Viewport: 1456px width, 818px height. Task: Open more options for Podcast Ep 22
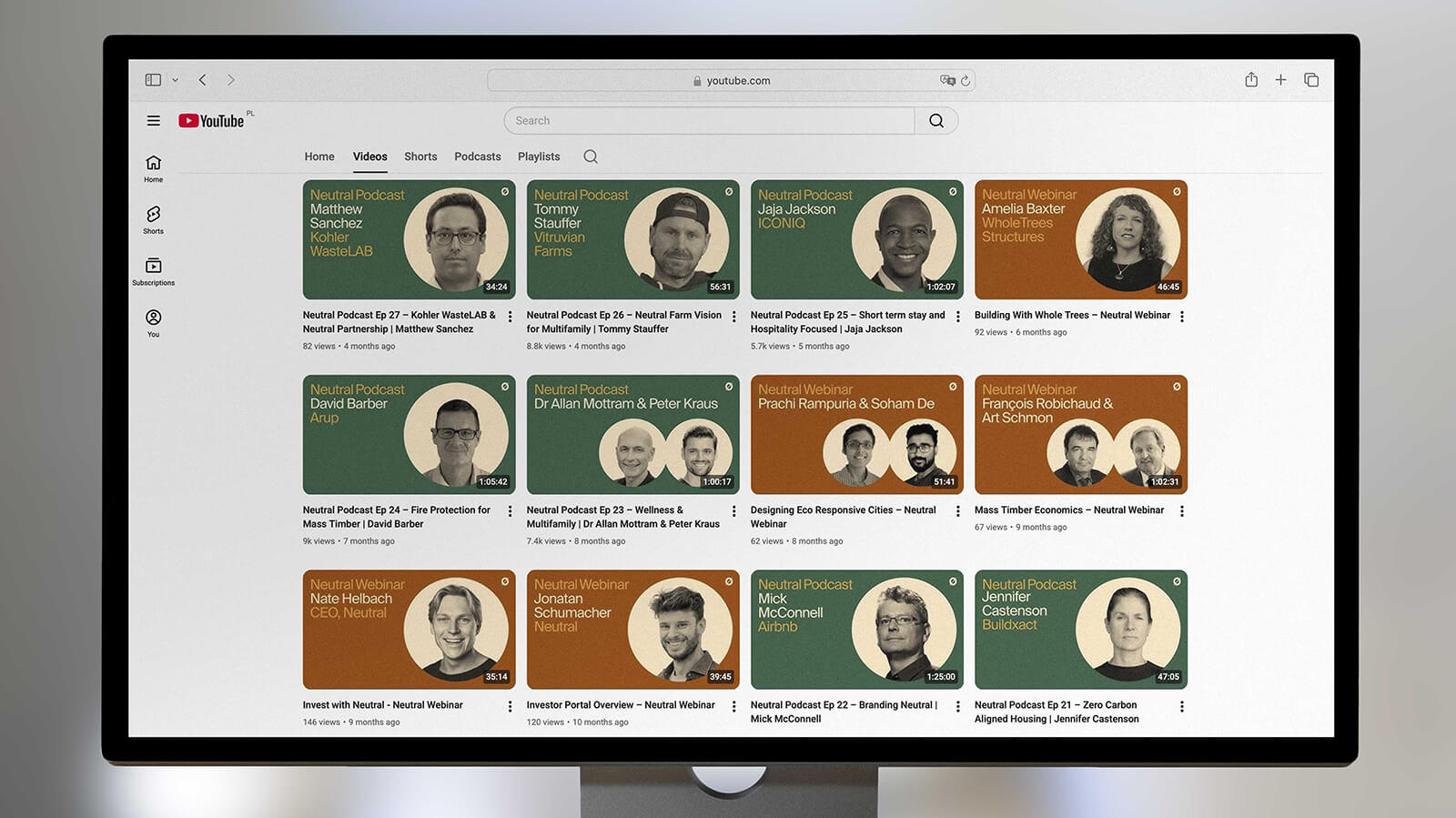point(957,707)
